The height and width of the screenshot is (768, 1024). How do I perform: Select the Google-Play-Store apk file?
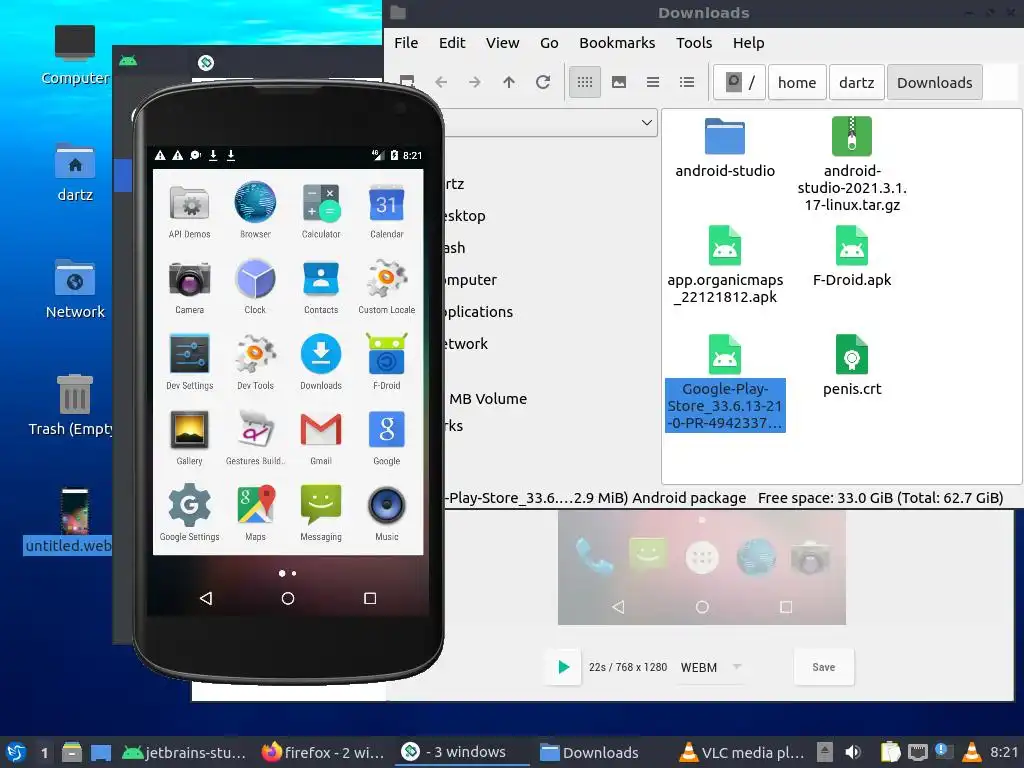tap(725, 383)
